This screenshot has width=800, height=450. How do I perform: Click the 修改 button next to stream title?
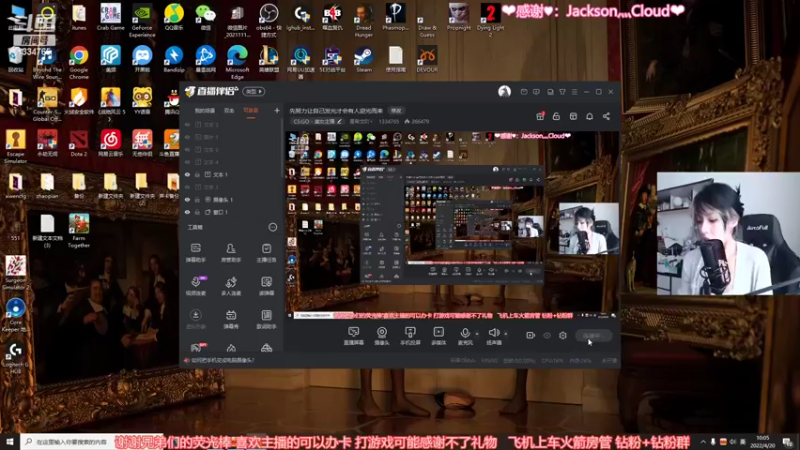point(396,110)
